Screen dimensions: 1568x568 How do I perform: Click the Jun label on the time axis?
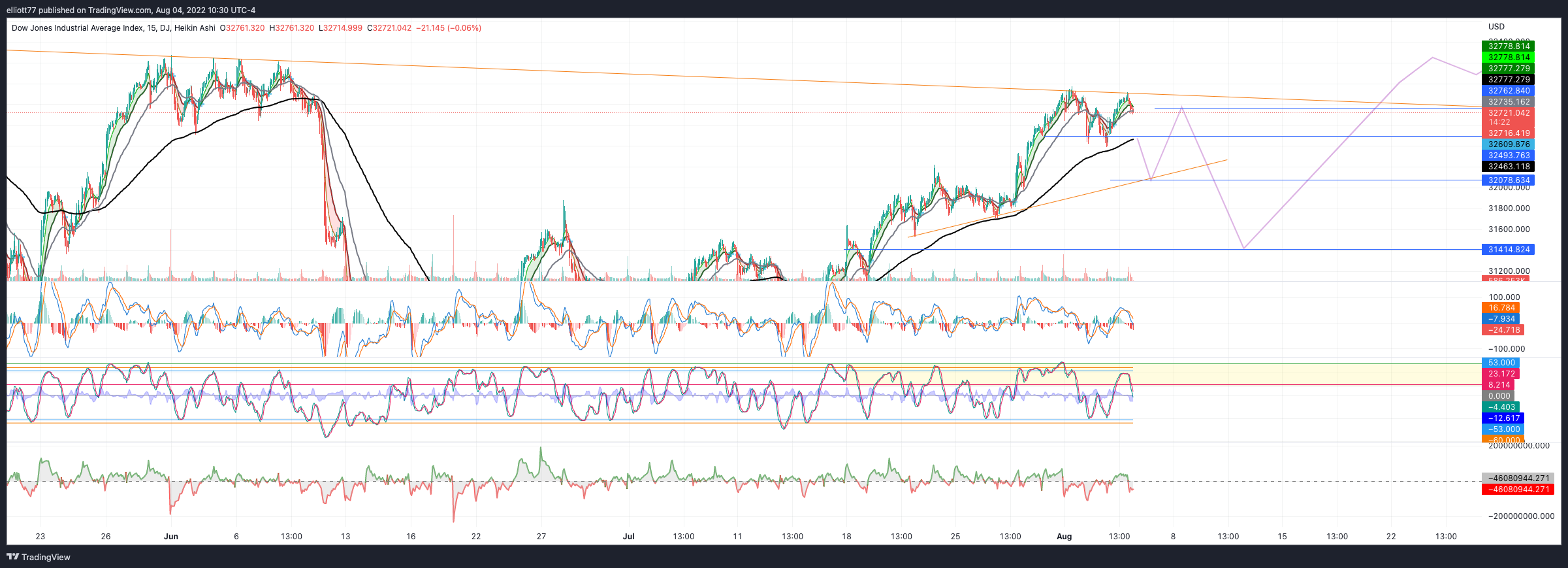tap(171, 537)
